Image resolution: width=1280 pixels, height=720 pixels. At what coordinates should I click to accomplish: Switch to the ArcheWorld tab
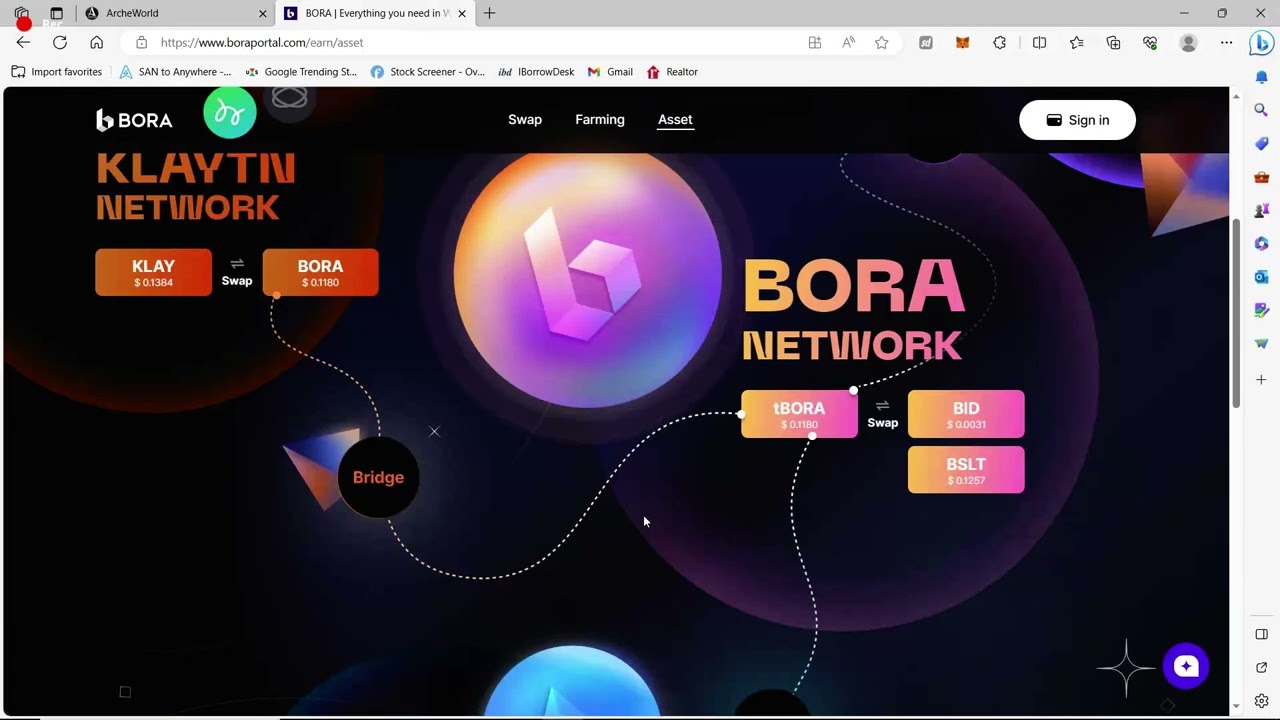click(x=175, y=13)
